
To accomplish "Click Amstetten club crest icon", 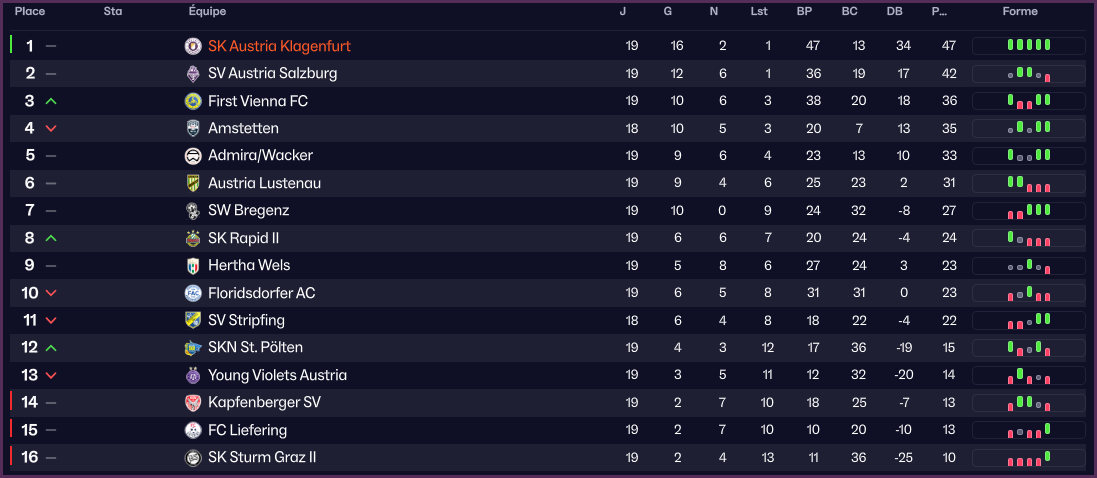I will (193, 128).
